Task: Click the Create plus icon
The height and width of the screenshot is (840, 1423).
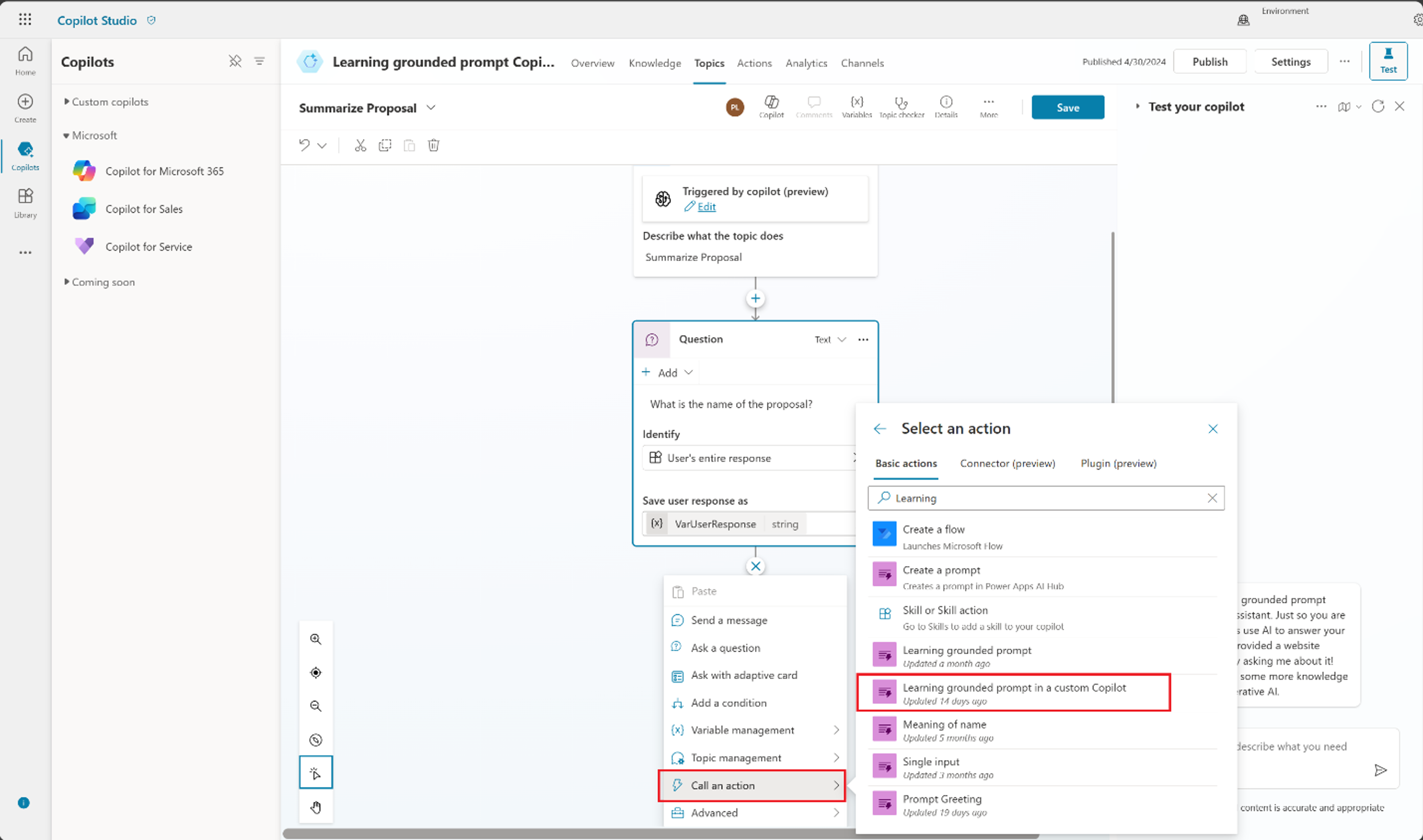Action: click(25, 102)
